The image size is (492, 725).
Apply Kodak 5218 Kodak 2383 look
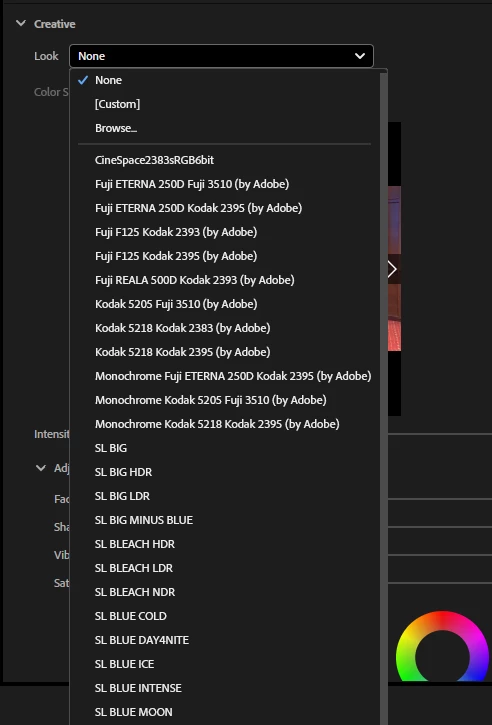pyautogui.click(x=225, y=328)
